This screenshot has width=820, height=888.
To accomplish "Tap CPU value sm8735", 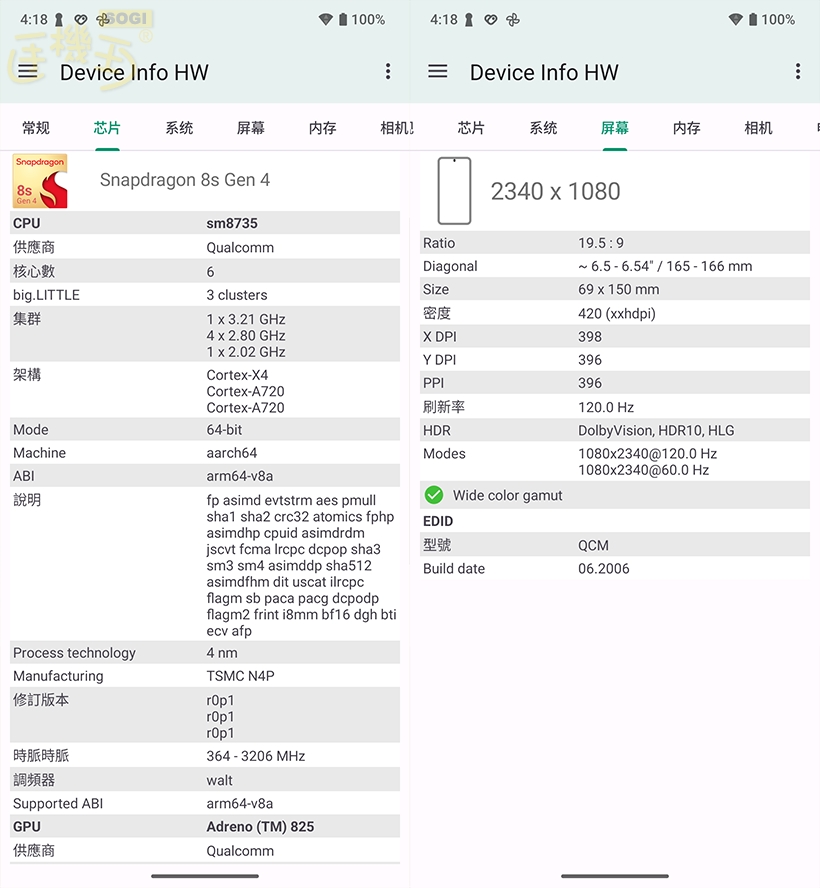I will [232, 223].
